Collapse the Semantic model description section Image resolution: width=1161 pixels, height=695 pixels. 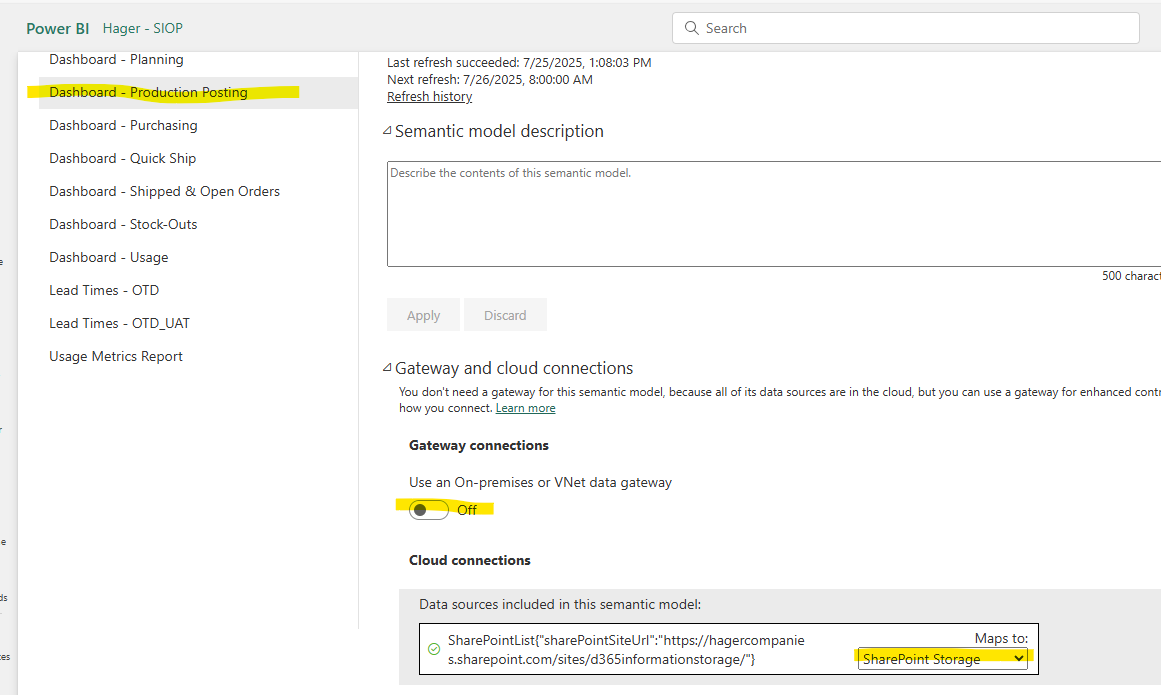click(387, 131)
